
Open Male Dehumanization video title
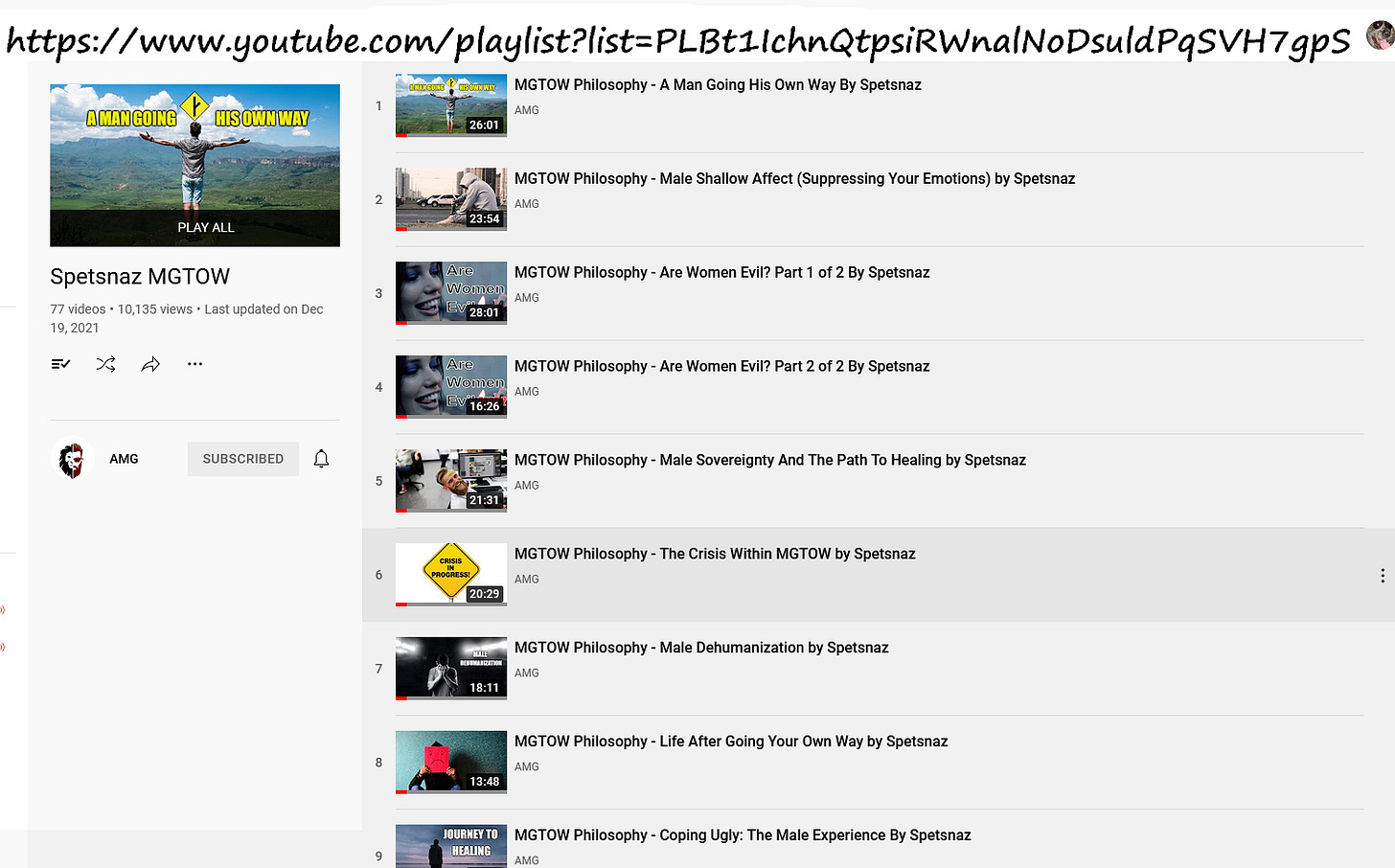pos(701,648)
